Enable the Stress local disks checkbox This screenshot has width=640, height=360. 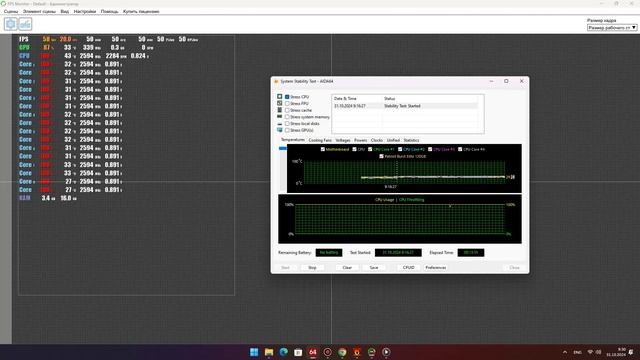(287, 123)
